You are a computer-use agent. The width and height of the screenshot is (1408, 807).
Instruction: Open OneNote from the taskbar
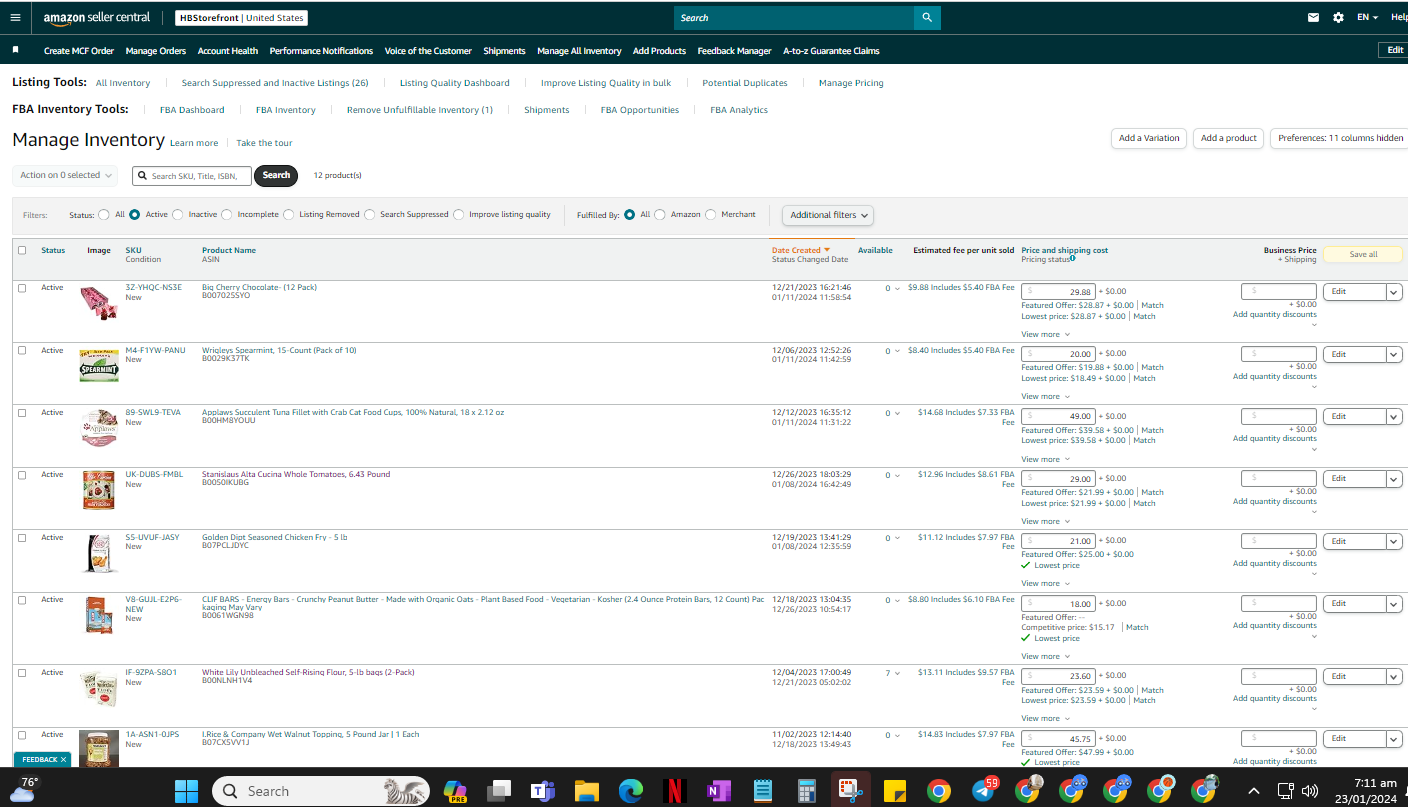(719, 791)
